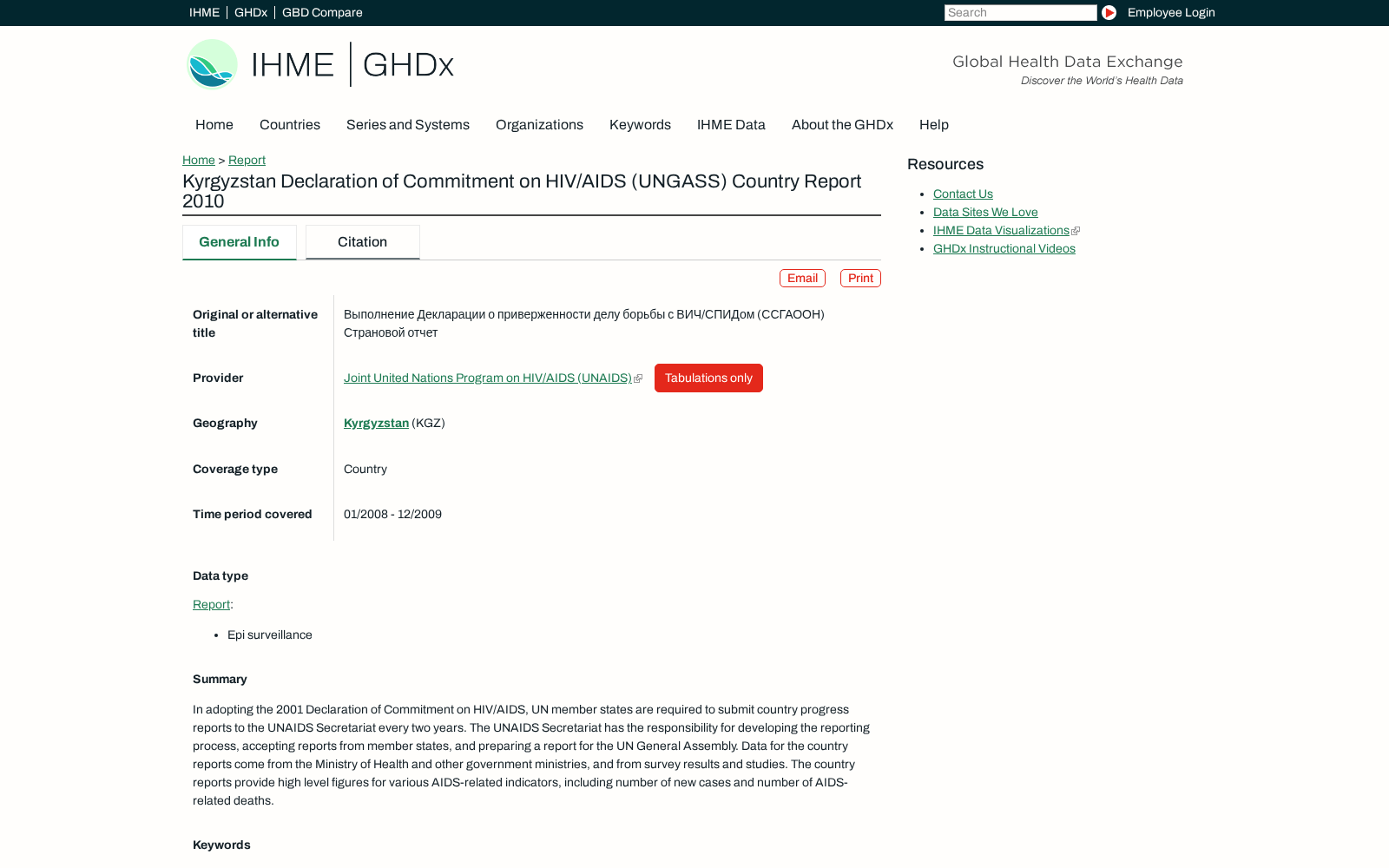Image resolution: width=1389 pixels, height=868 pixels.
Task: Open Data Sites We Love link
Action: (x=985, y=213)
